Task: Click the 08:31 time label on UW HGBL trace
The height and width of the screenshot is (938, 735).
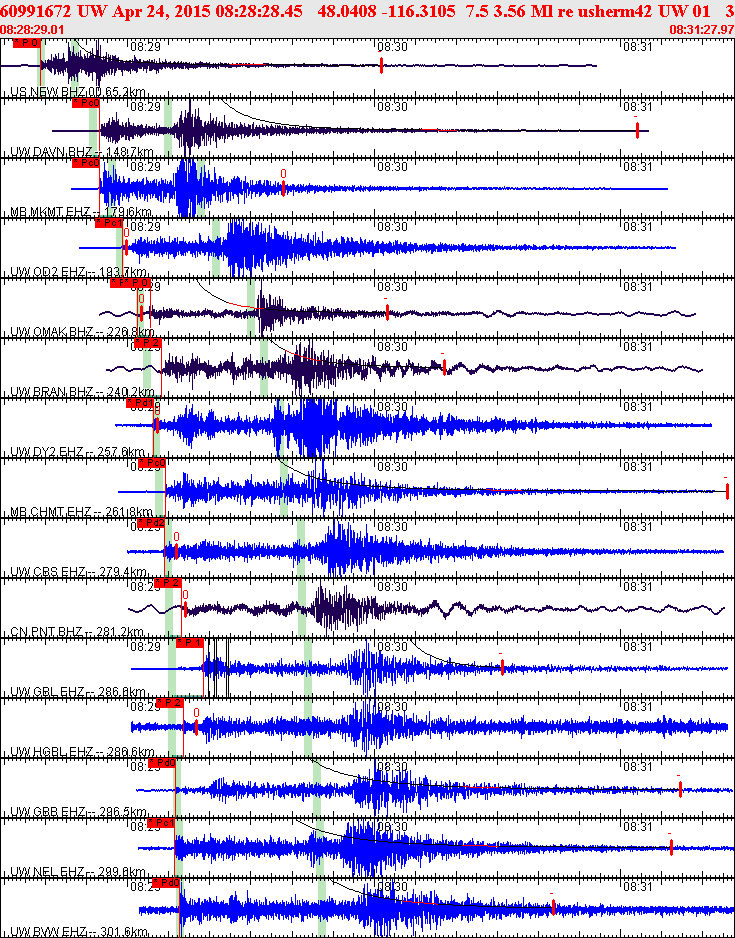Action: coord(638,706)
